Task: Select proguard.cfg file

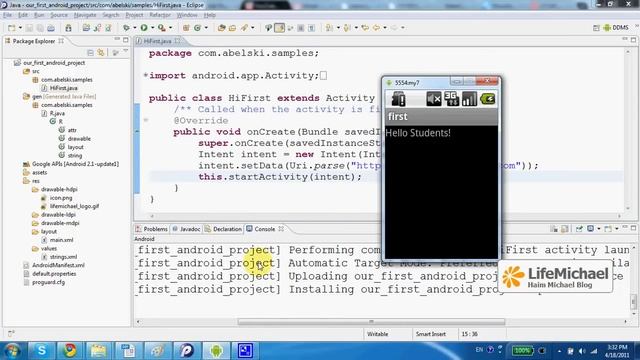Action: coord(44,282)
